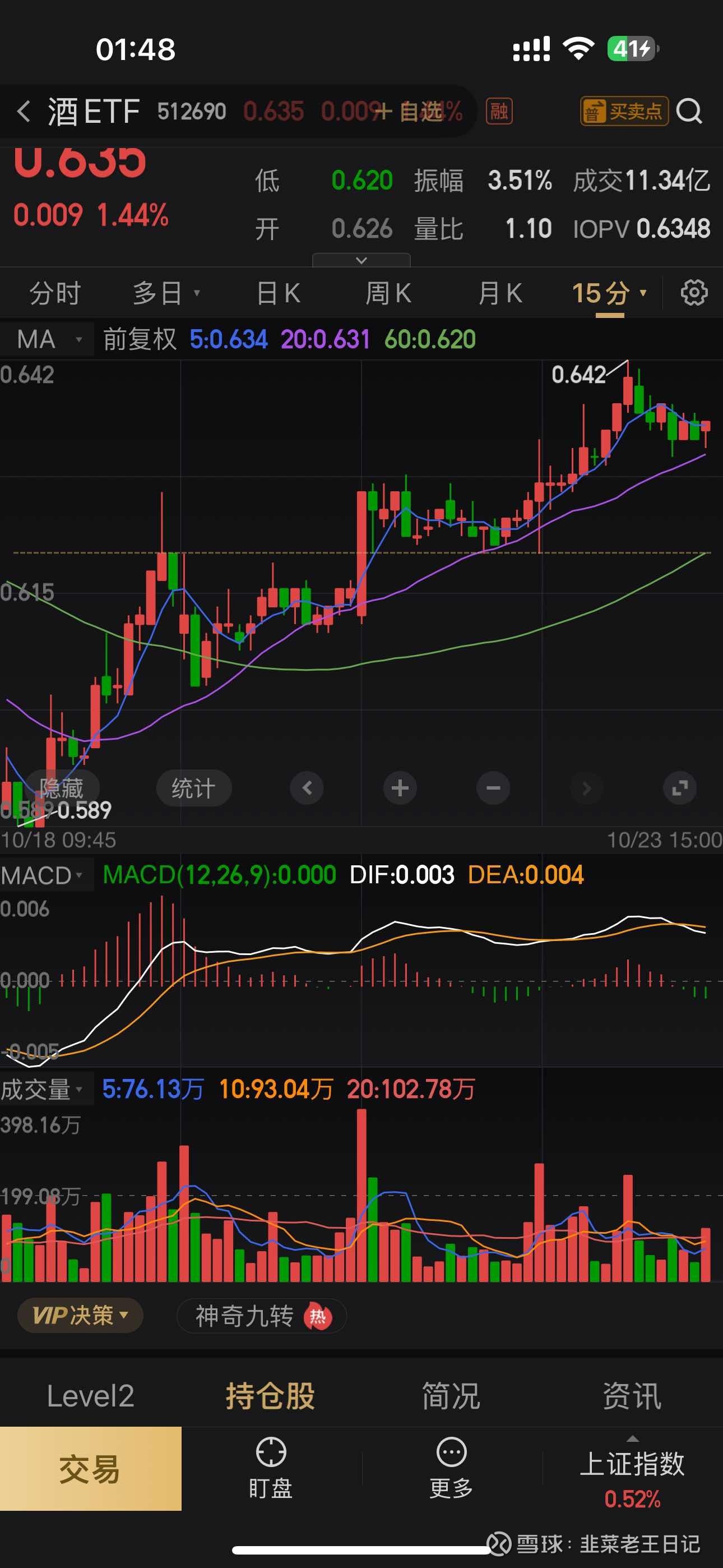Open MA indicator dropdown
The height and width of the screenshot is (1568, 723).
click(47, 339)
